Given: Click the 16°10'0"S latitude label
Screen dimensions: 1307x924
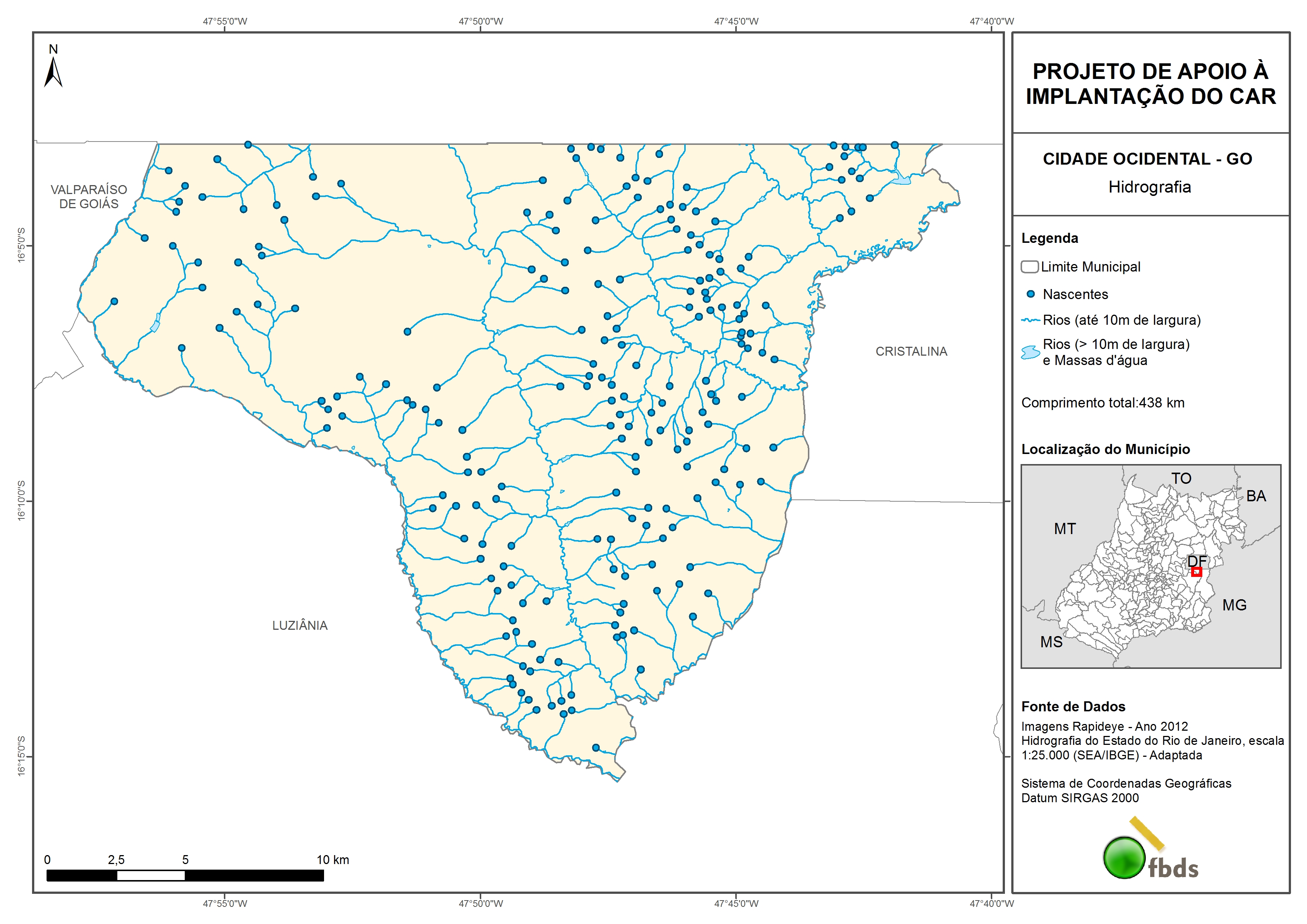Looking at the screenshot, I should (x=22, y=501).
